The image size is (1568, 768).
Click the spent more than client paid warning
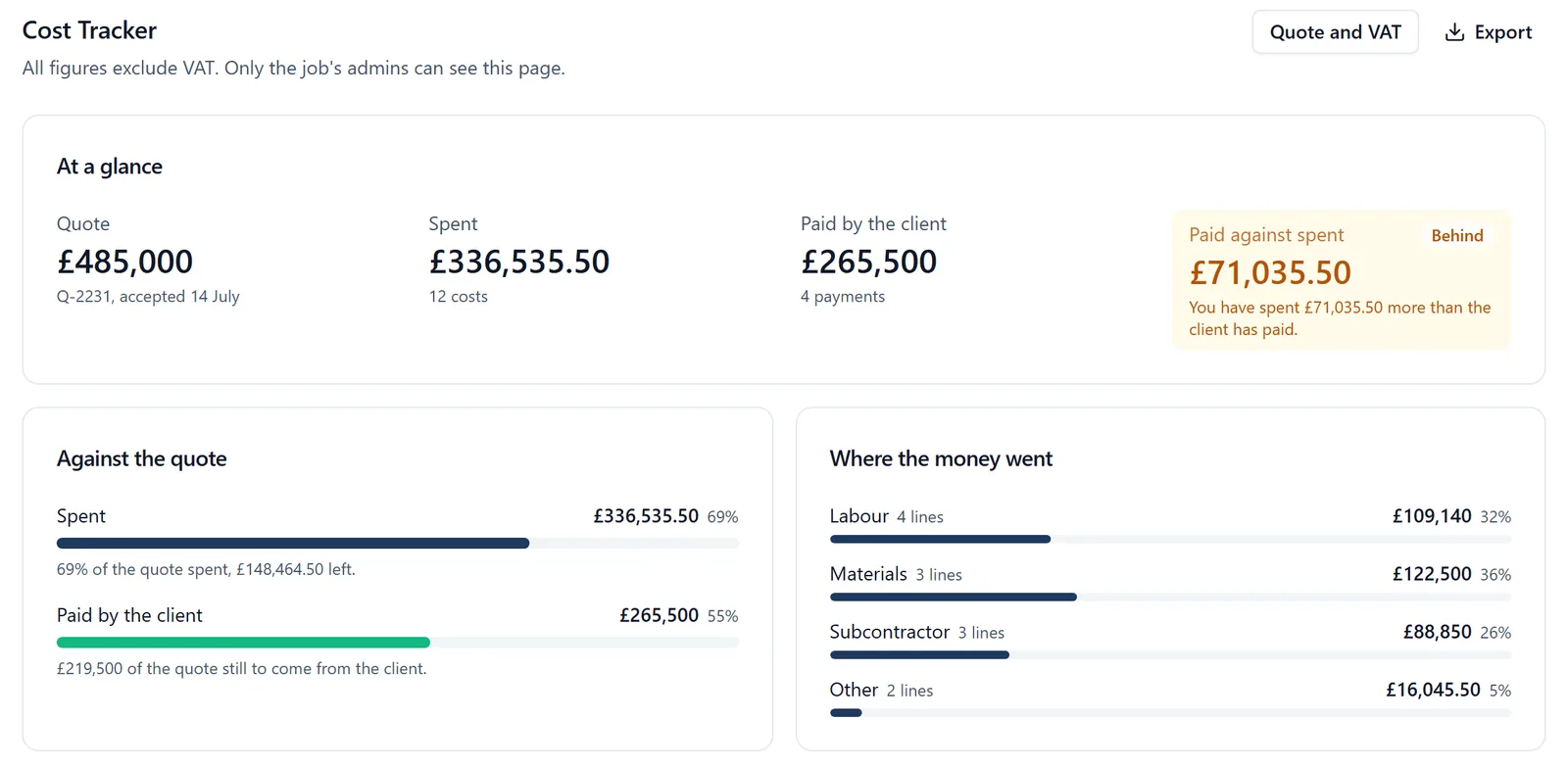[1340, 318]
